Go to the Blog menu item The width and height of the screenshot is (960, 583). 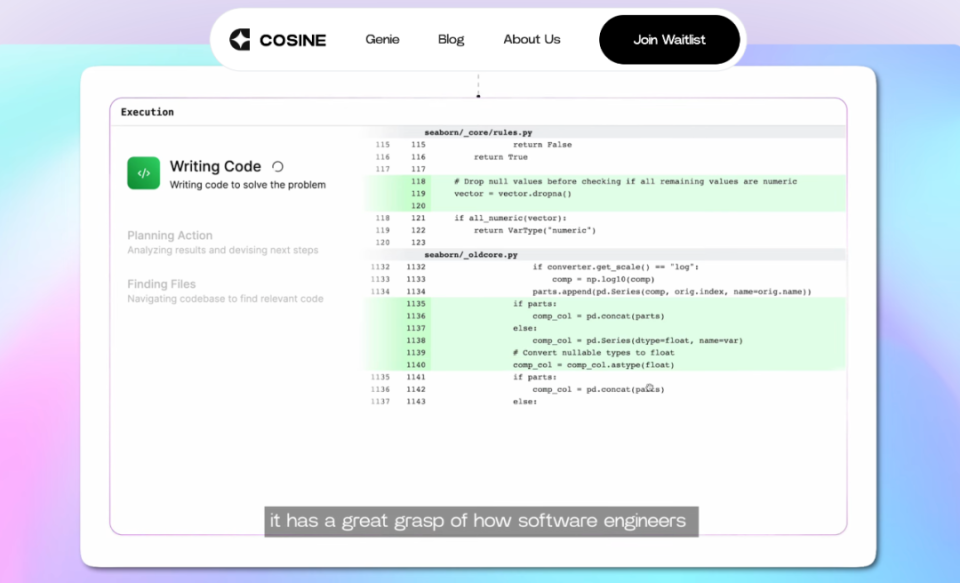click(451, 40)
